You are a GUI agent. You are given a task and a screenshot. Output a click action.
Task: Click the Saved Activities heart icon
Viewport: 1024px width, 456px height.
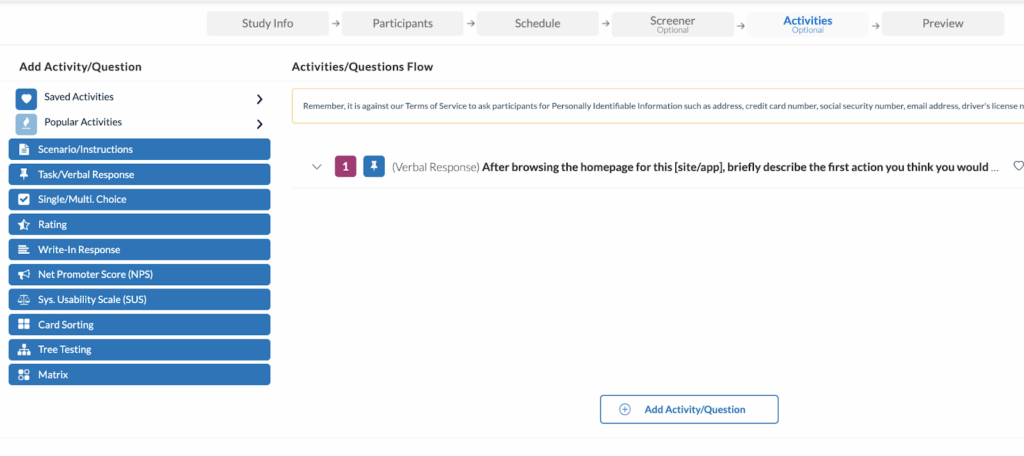tap(26, 99)
